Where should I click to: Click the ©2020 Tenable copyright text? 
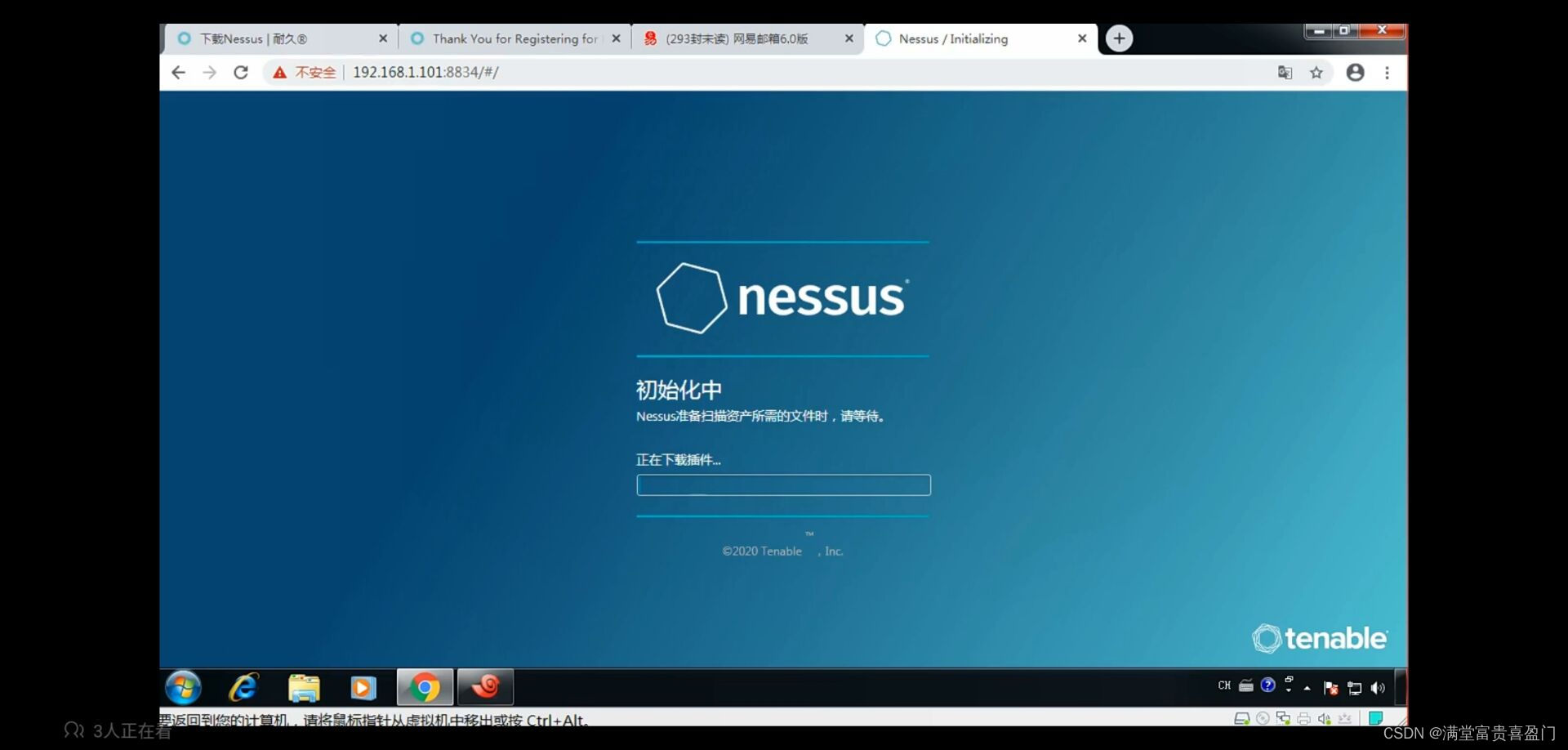(x=782, y=551)
